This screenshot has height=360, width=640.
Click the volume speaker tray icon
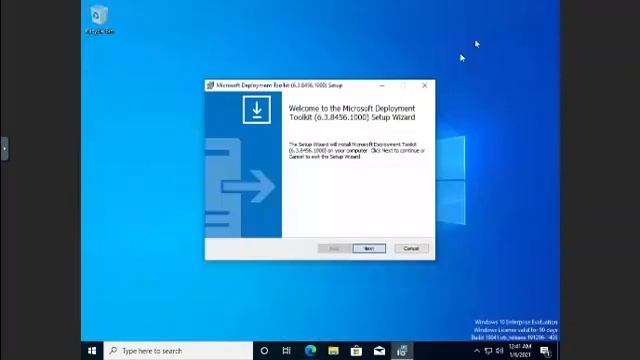point(500,351)
